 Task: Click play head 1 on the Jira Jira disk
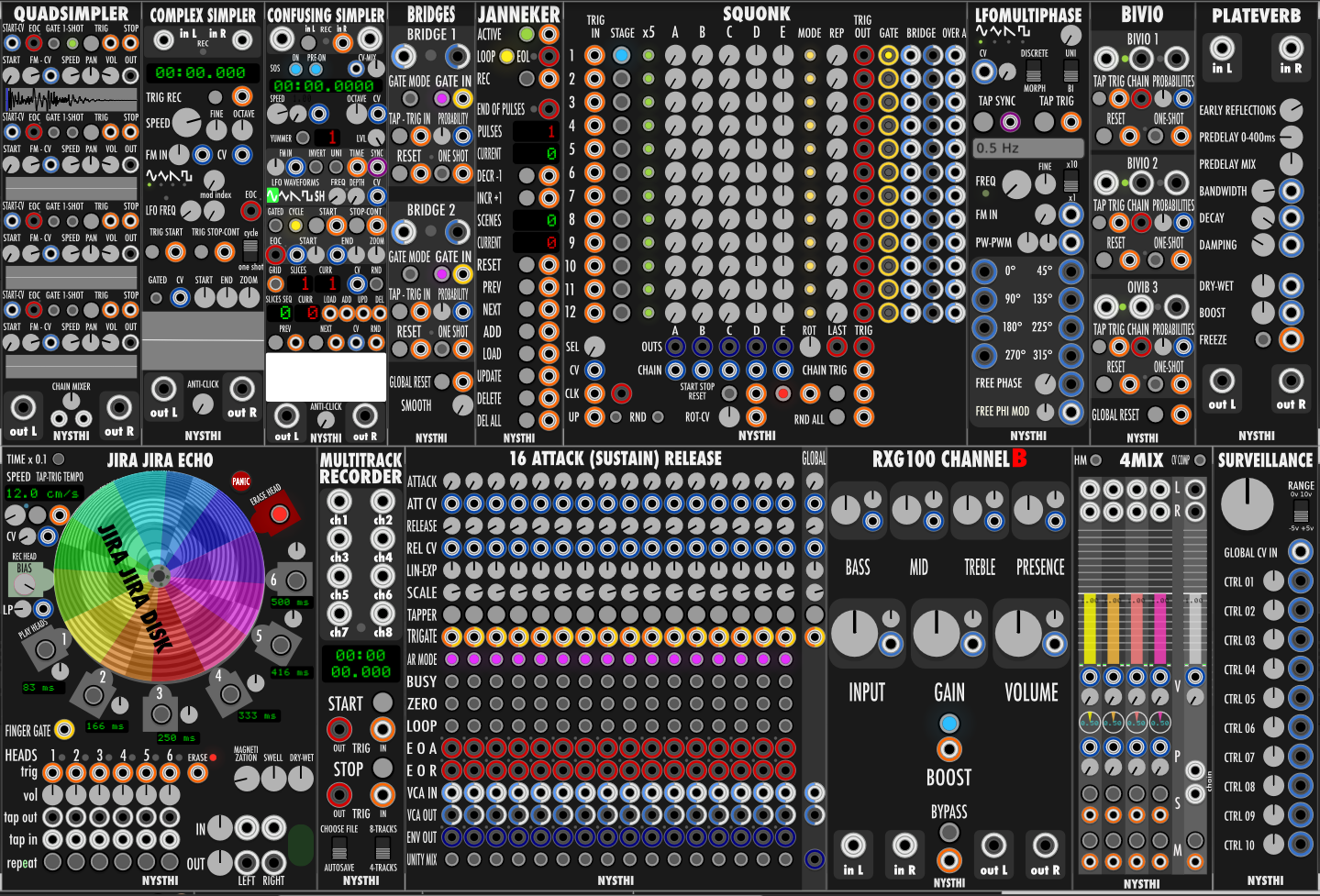[x=45, y=649]
